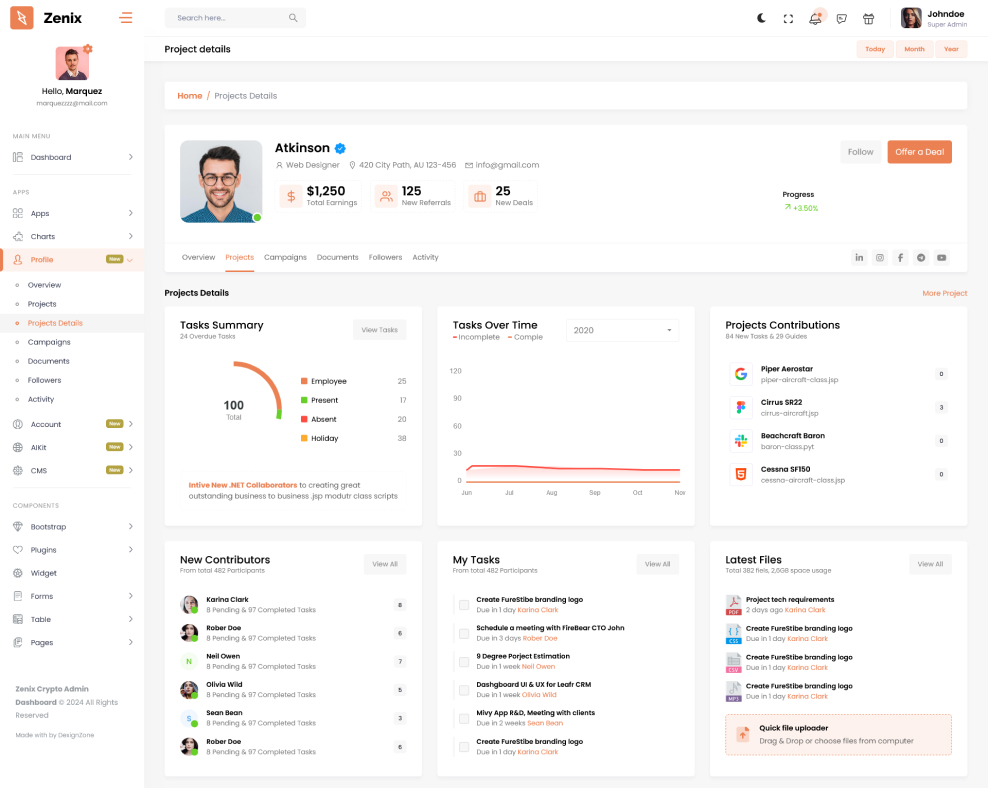Check the 'Schedule a meeting with FireBear CTO John' task
Viewport: 988px width, 788px height.
click(x=464, y=633)
